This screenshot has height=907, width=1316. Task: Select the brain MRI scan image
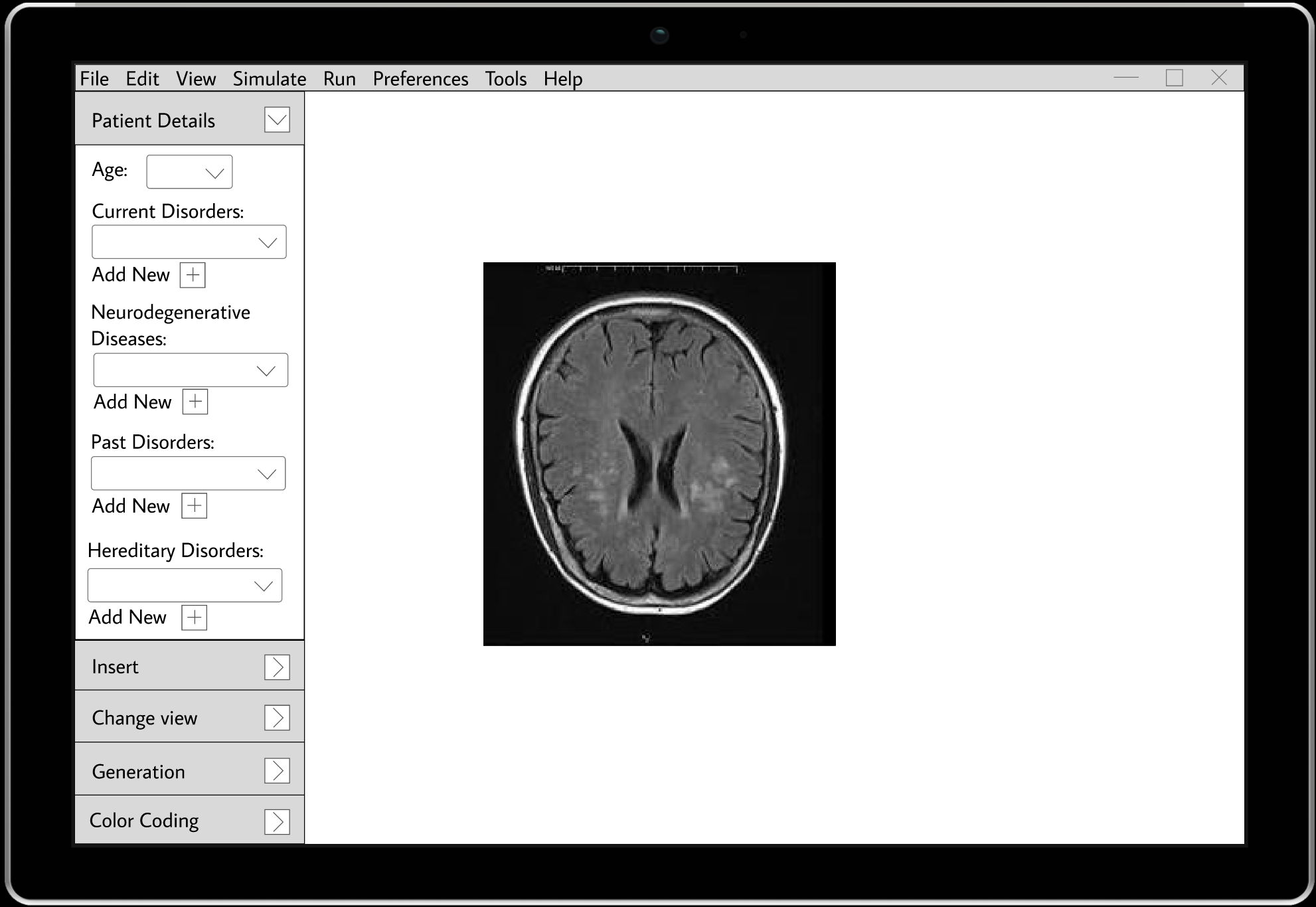[x=659, y=454]
